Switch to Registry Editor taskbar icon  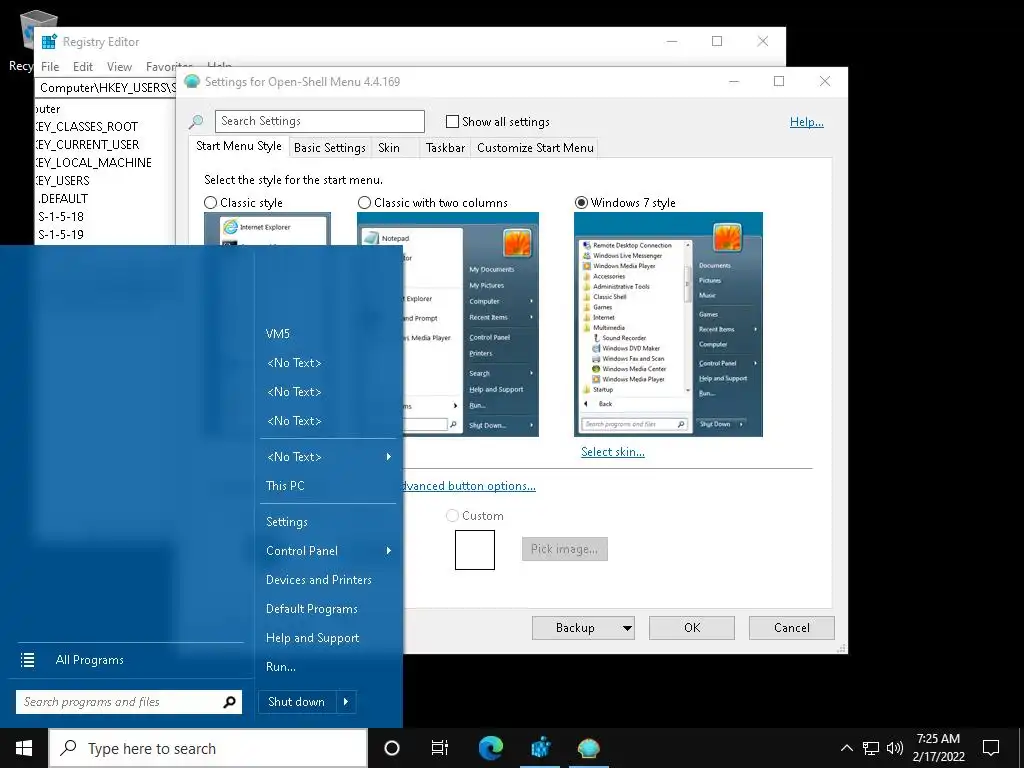(540, 748)
